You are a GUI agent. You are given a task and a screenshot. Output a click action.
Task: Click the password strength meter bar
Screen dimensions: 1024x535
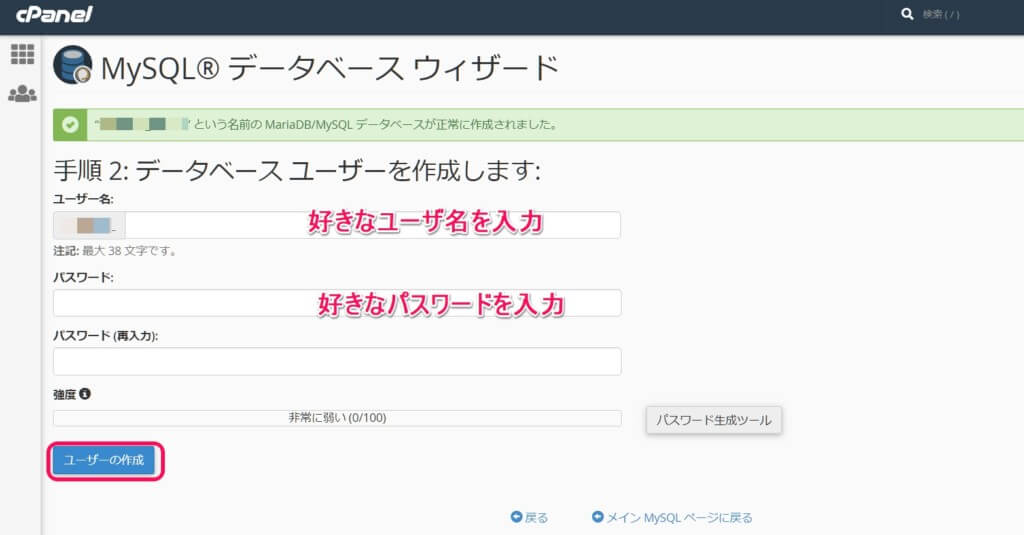[x=337, y=418]
